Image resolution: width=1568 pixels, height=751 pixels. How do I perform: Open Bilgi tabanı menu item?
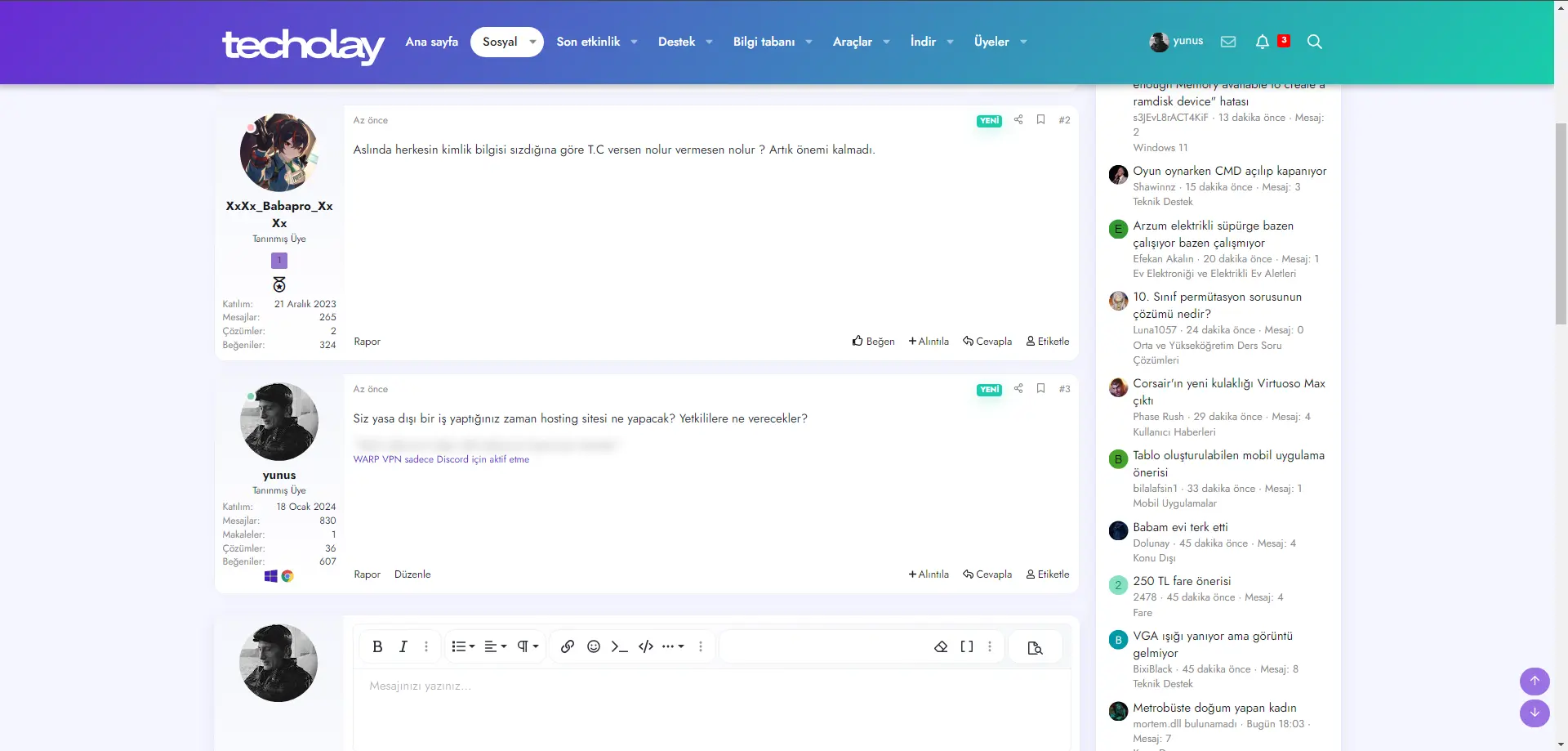[x=764, y=42]
